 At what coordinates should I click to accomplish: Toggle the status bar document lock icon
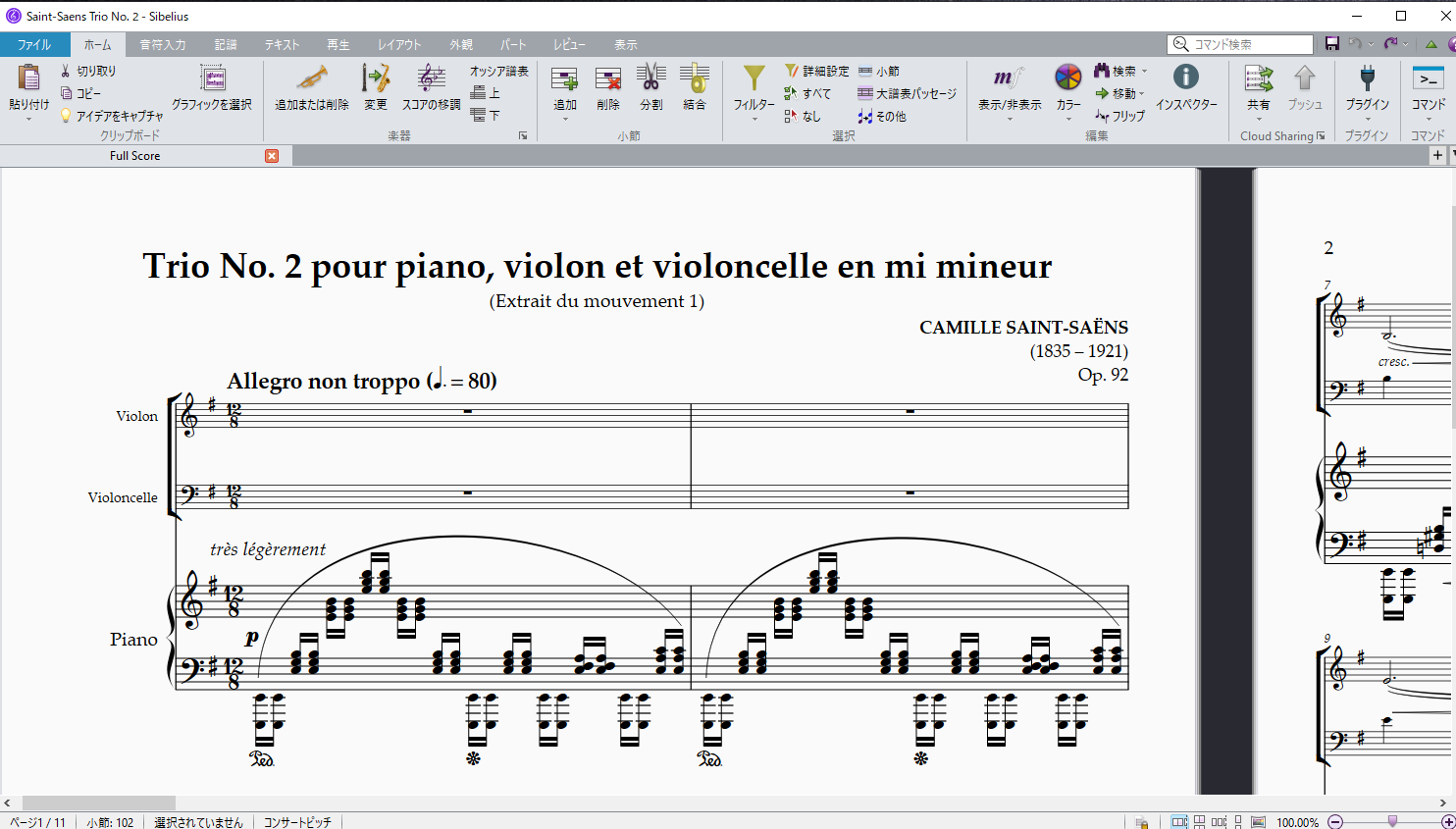(x=1142, y=822)
